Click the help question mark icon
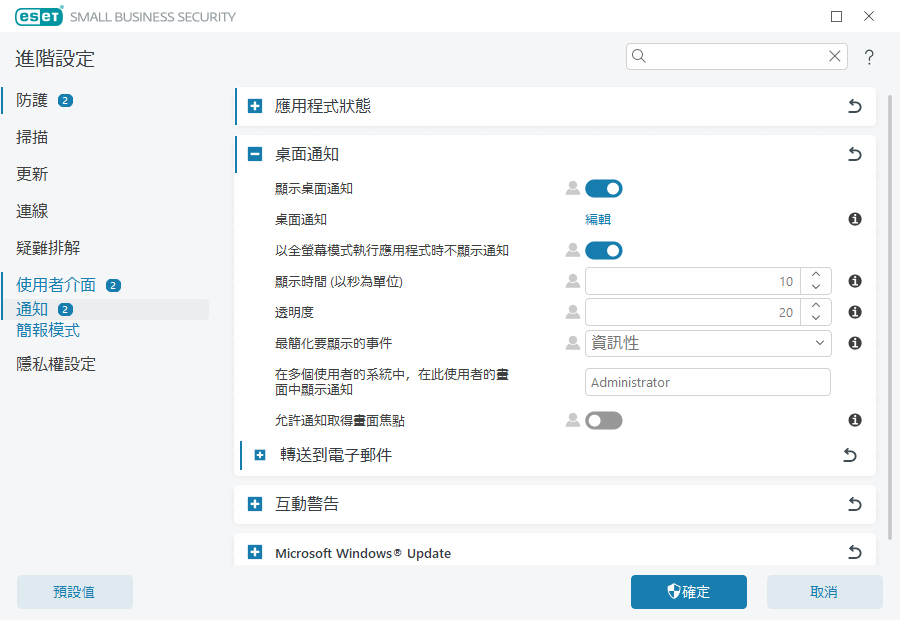900x620 pixels. click(x=869, y=57)
